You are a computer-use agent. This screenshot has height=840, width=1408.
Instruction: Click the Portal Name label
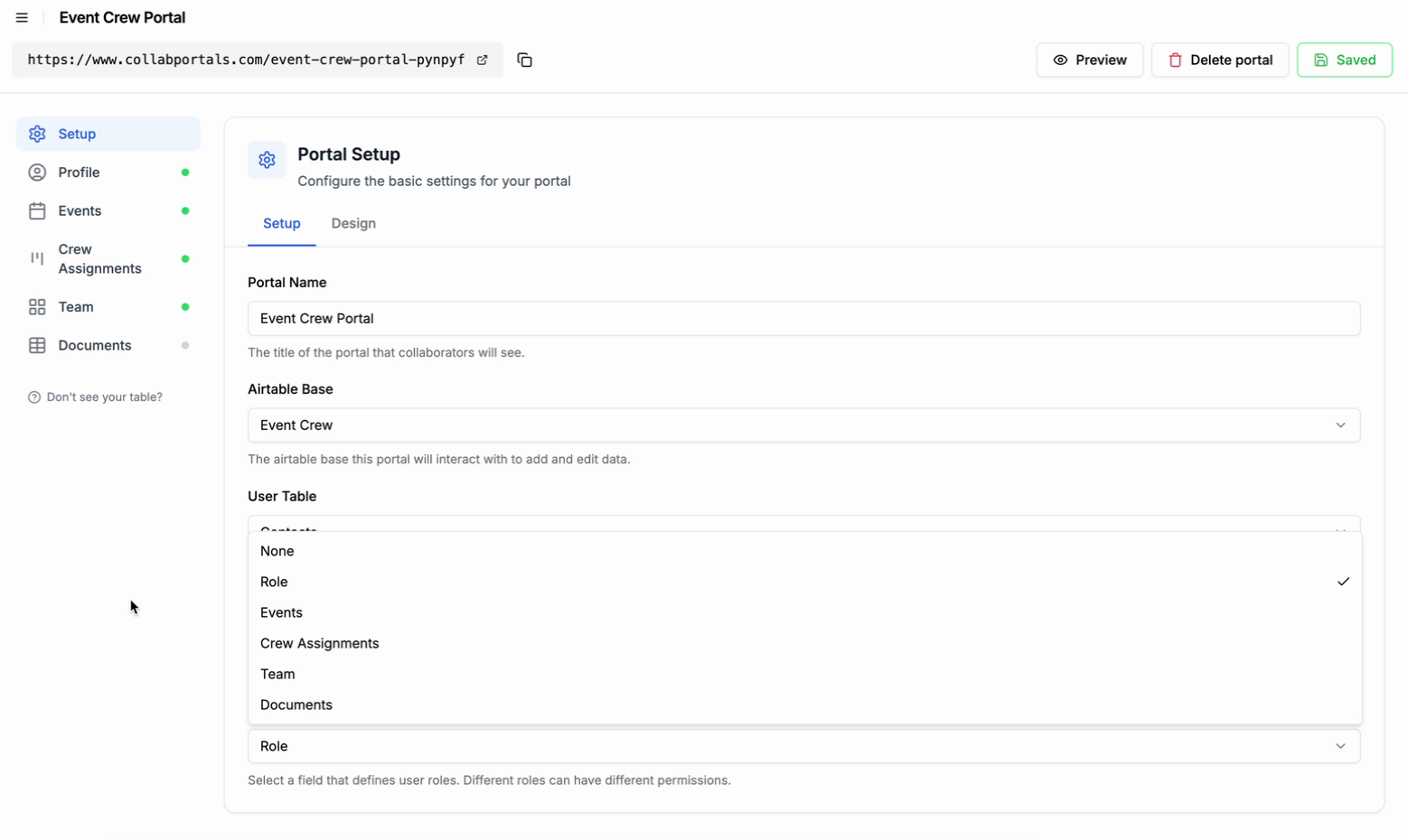point(287,283)
